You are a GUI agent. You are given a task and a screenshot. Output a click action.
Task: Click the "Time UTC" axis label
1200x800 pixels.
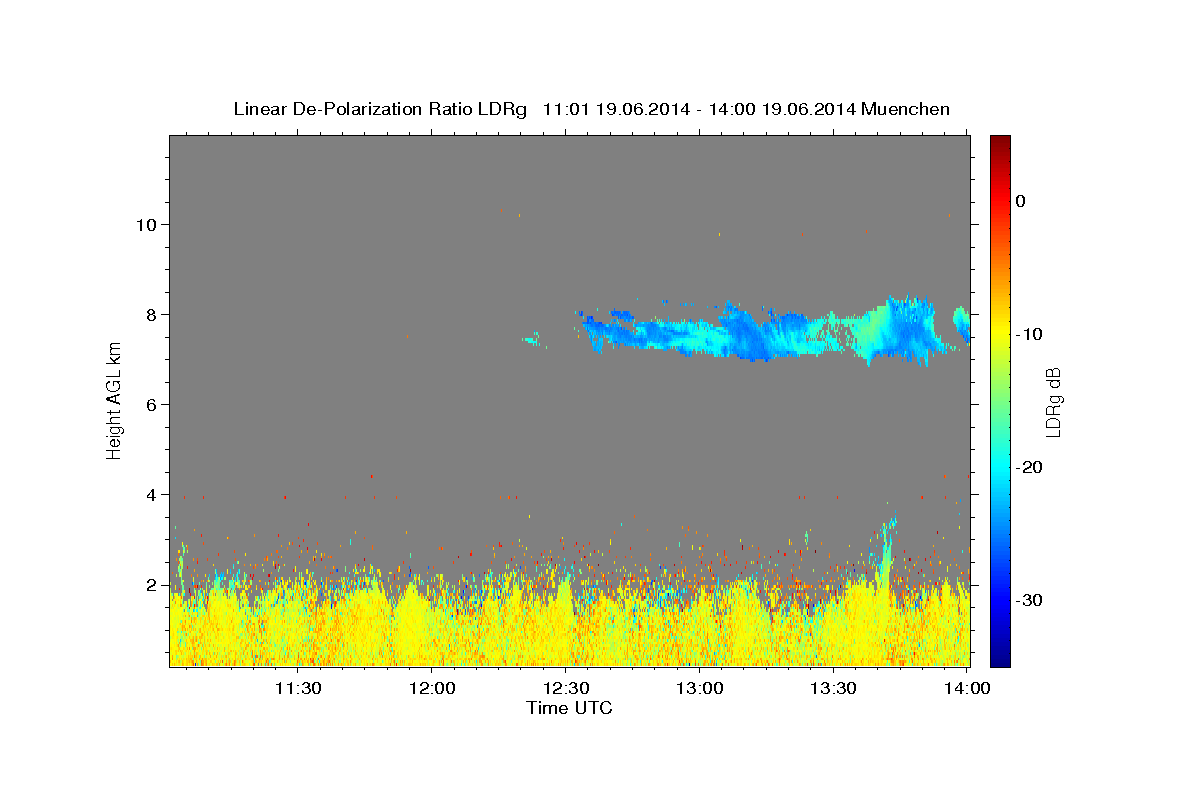pos(569,708)
